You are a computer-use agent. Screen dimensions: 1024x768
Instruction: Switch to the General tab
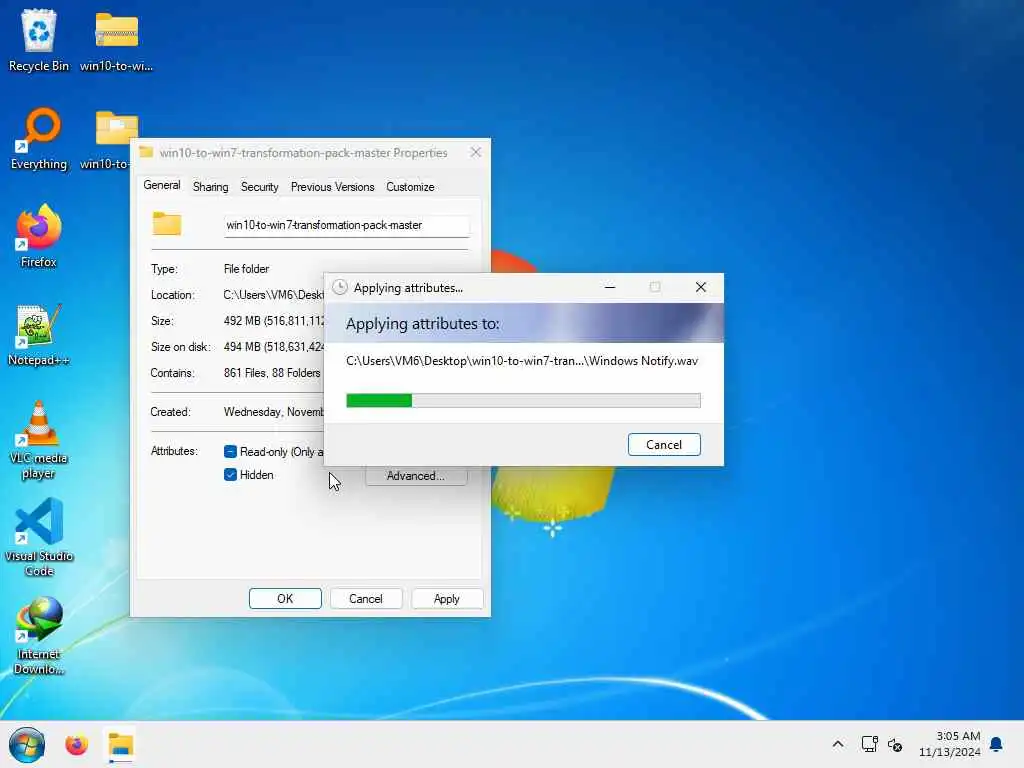click(162, 185)
